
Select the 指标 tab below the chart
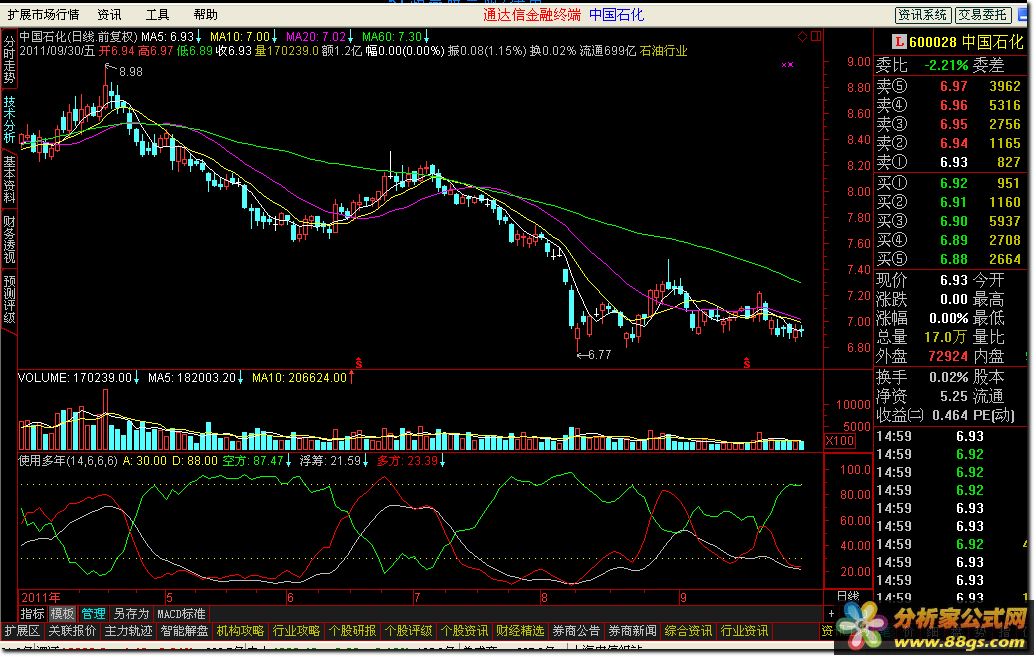click(x=32, y=614)
